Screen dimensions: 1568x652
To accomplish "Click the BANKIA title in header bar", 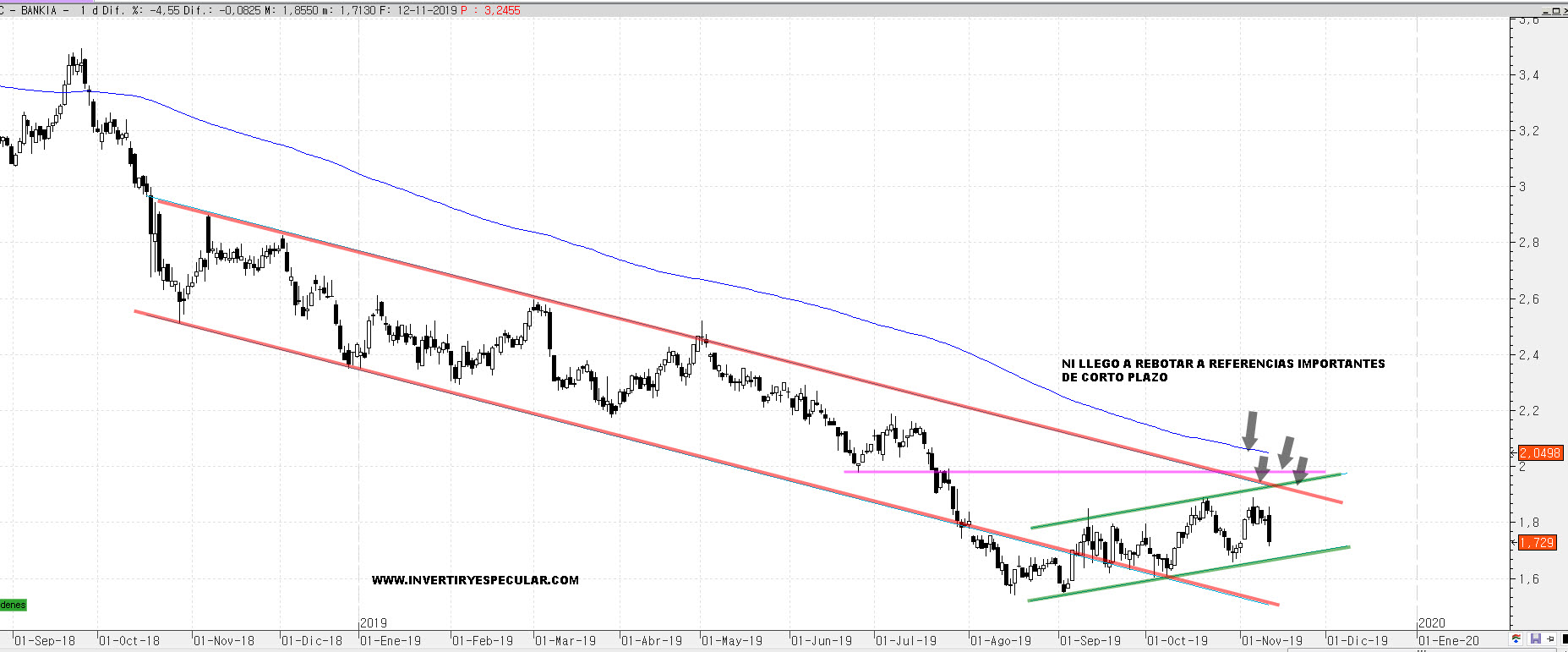I will (x=39, y=10).
